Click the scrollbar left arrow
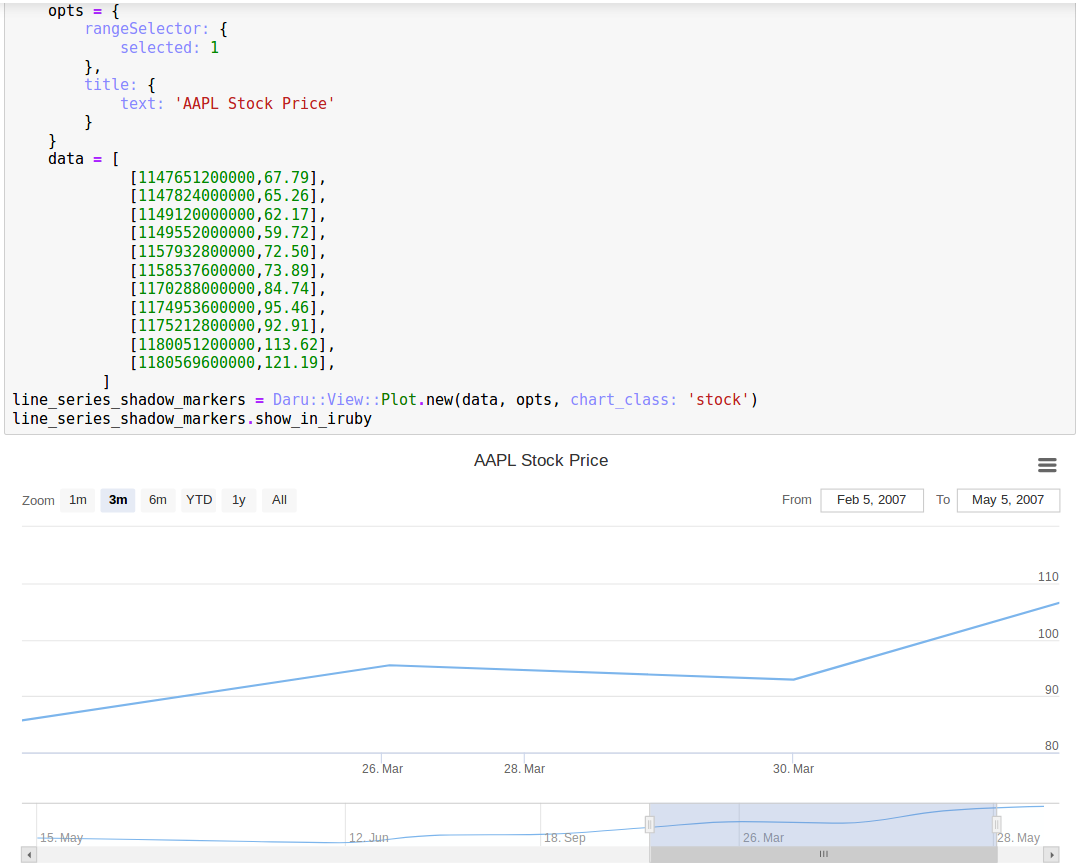Viewport: 1076px width, 864px height. click(29, 854)
